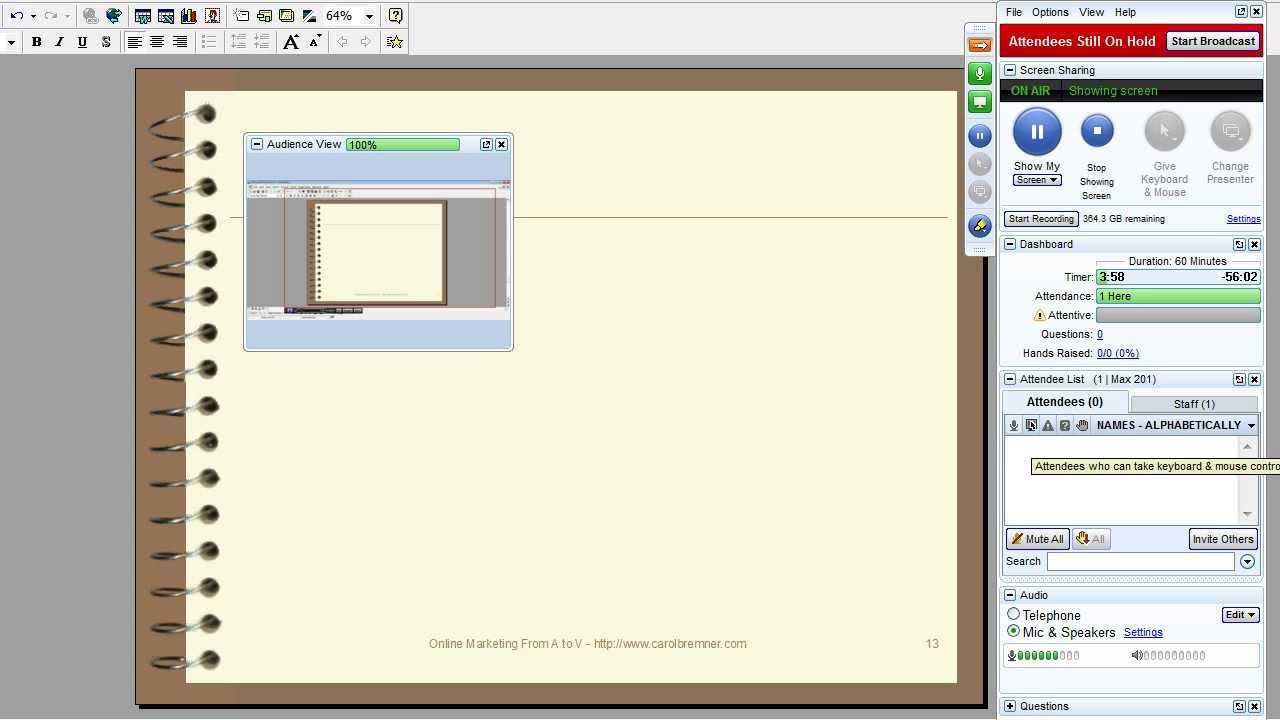Open the audio Edit dropdown

[x=1240, y=615]
